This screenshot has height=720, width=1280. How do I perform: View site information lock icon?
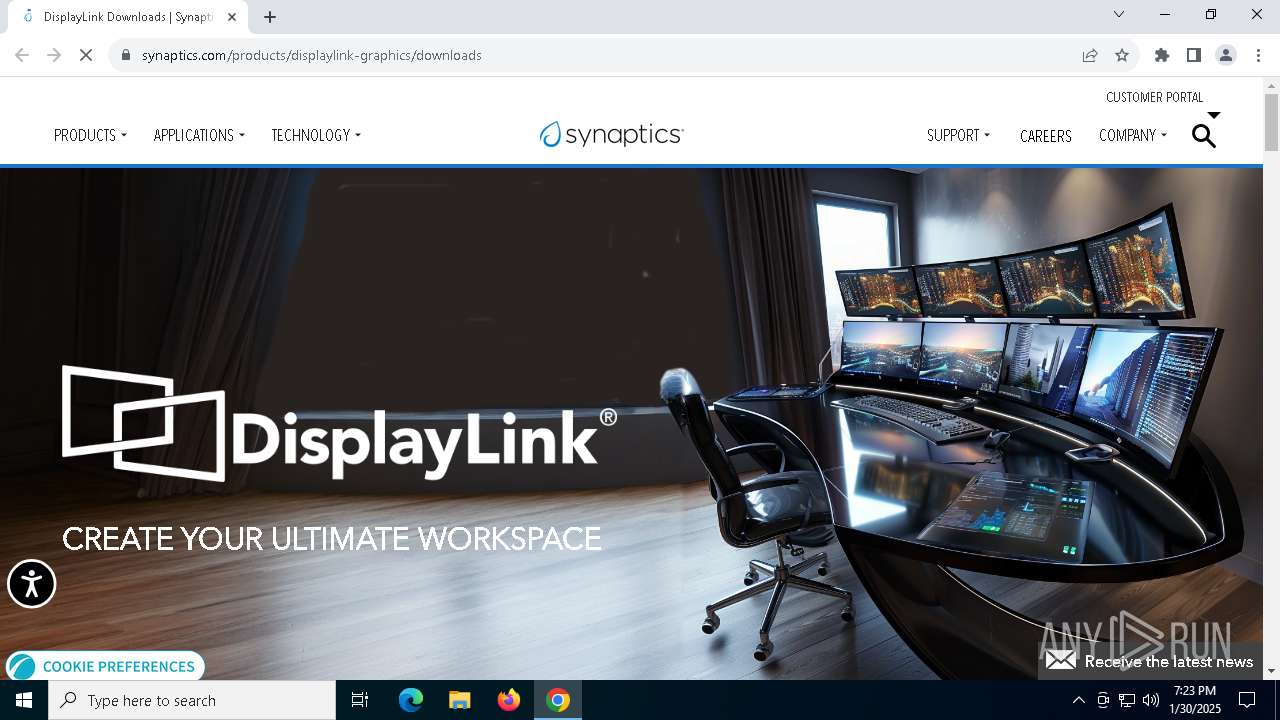pos(126,55)
